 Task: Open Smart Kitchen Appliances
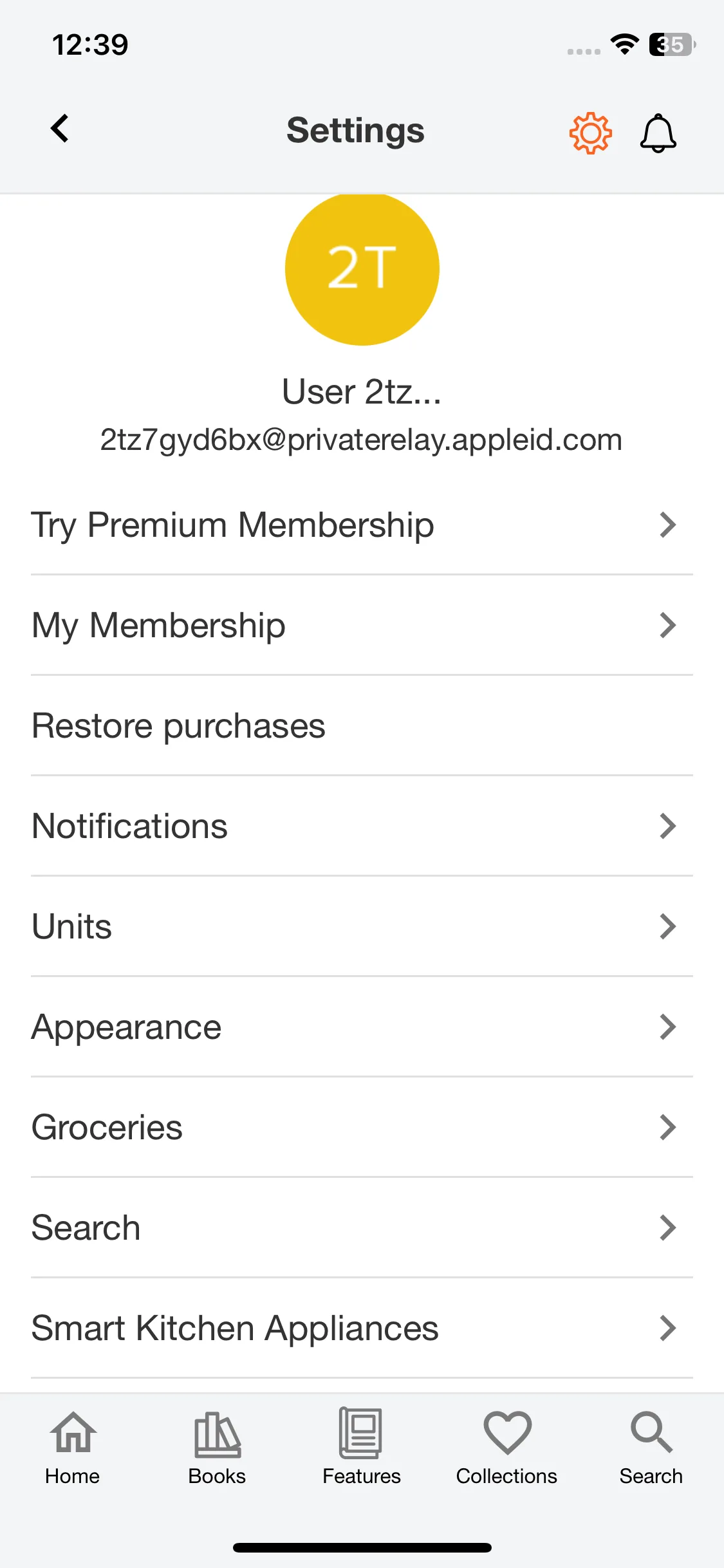tap(362, 1328)
